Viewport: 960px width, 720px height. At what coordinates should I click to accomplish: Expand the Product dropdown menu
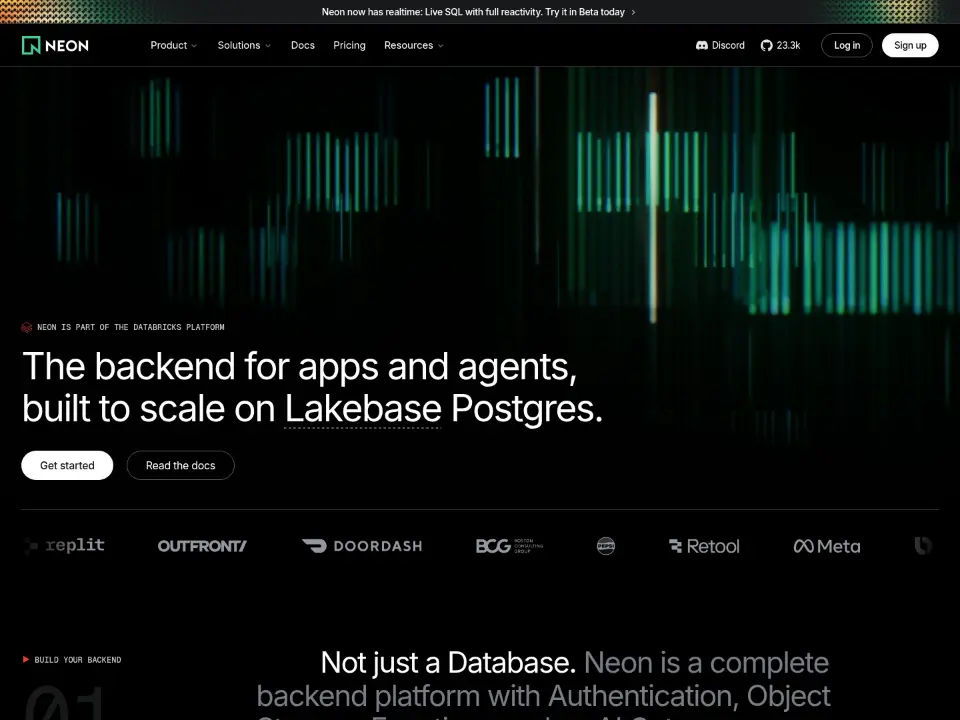click(x=174, y=45)
